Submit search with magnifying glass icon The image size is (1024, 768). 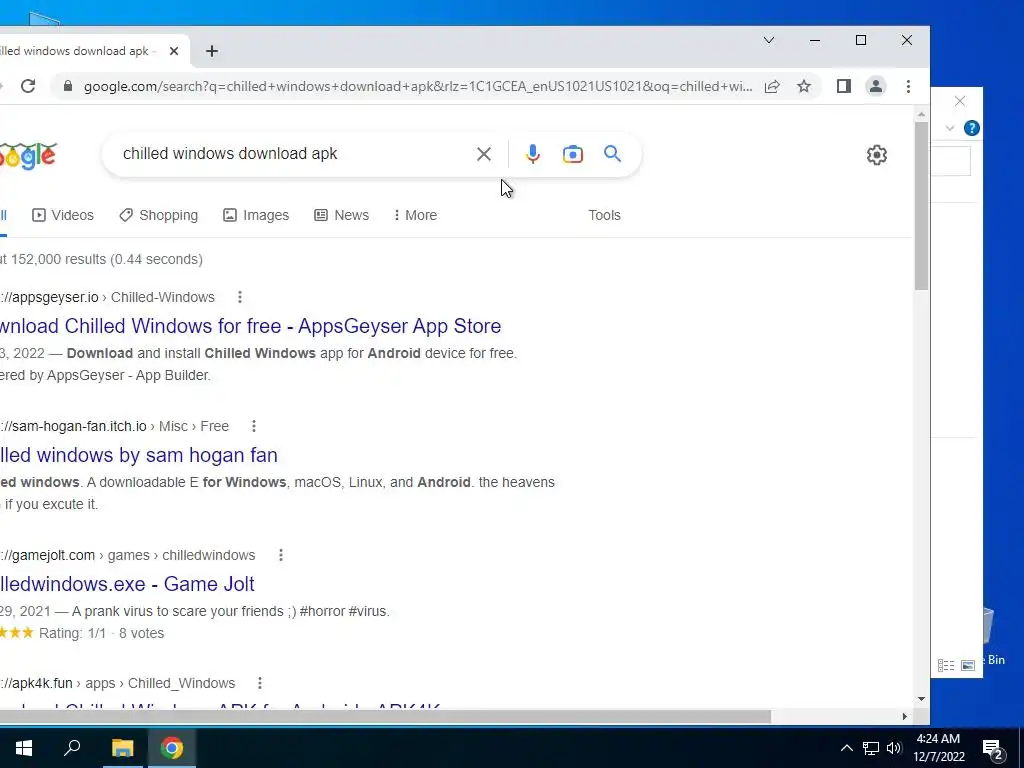[x=612, y=154]
